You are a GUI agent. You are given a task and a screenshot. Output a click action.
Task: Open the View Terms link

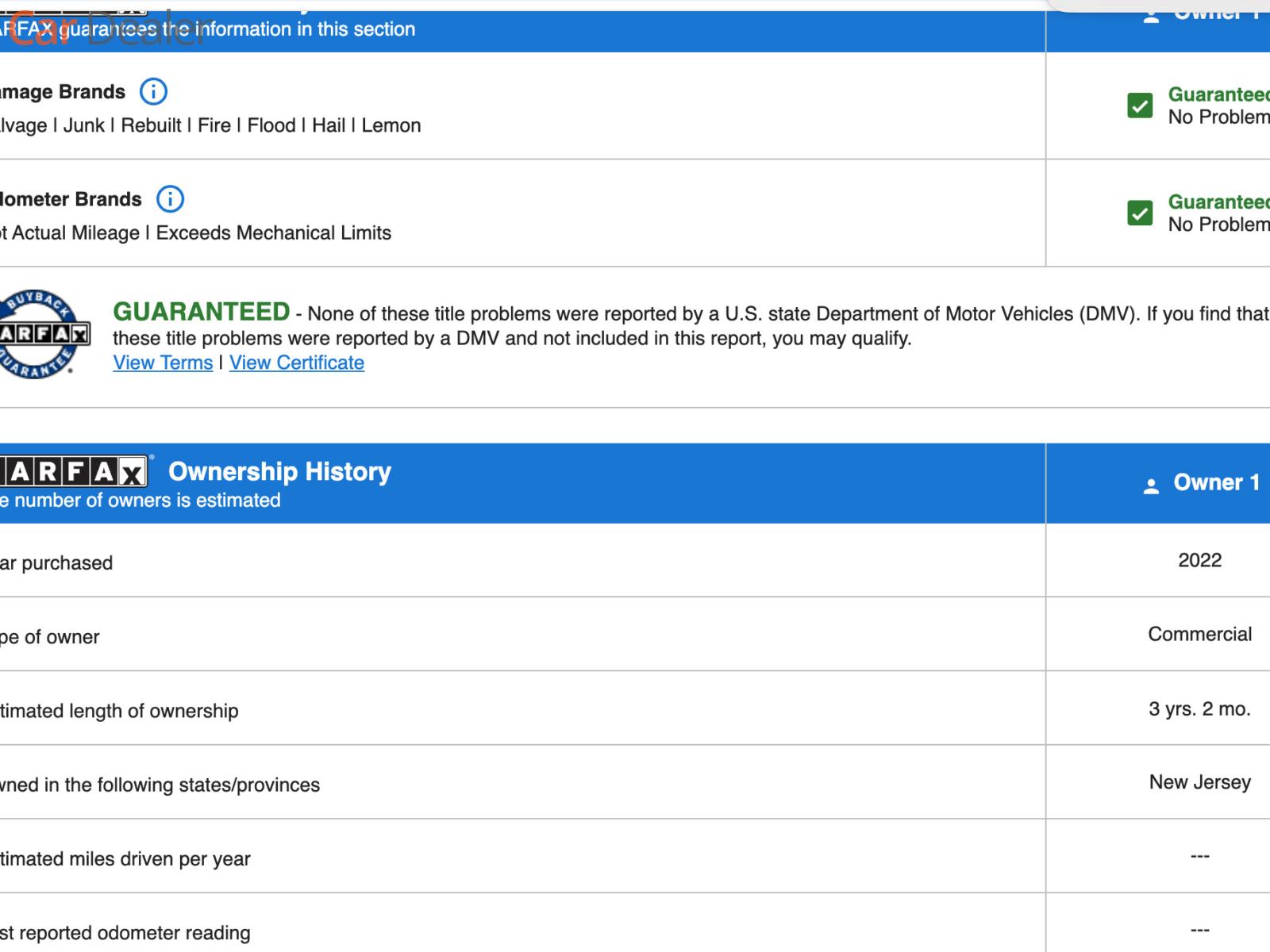(x=163, y=363)
